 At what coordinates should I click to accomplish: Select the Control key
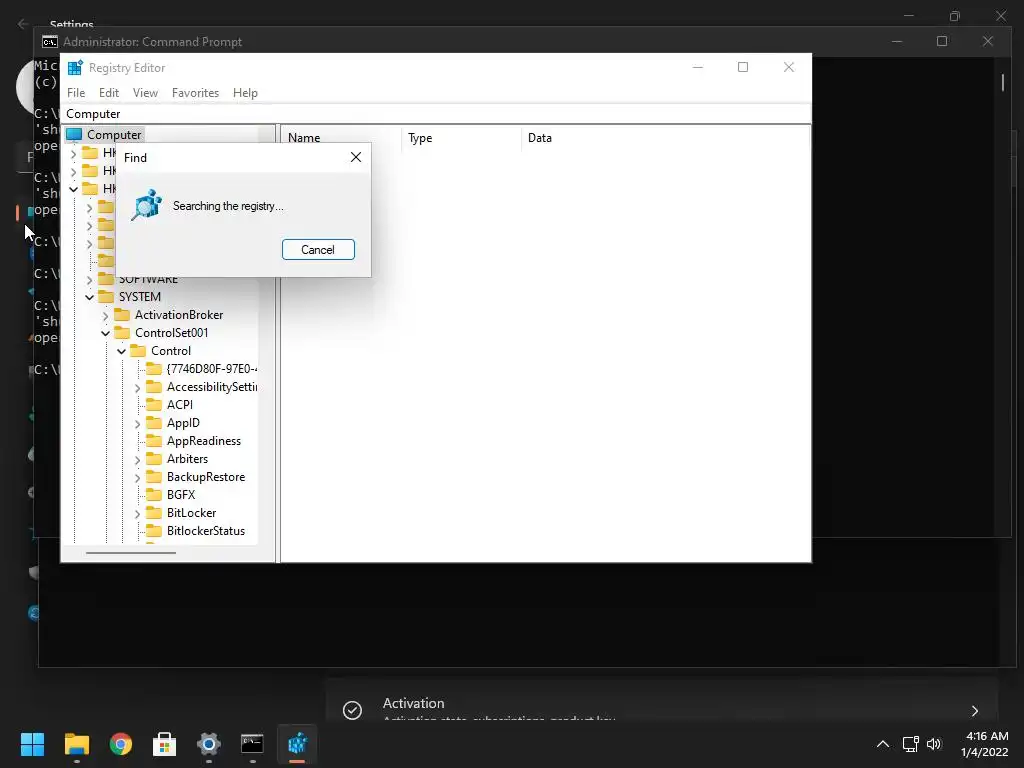(x=170, y=351)
